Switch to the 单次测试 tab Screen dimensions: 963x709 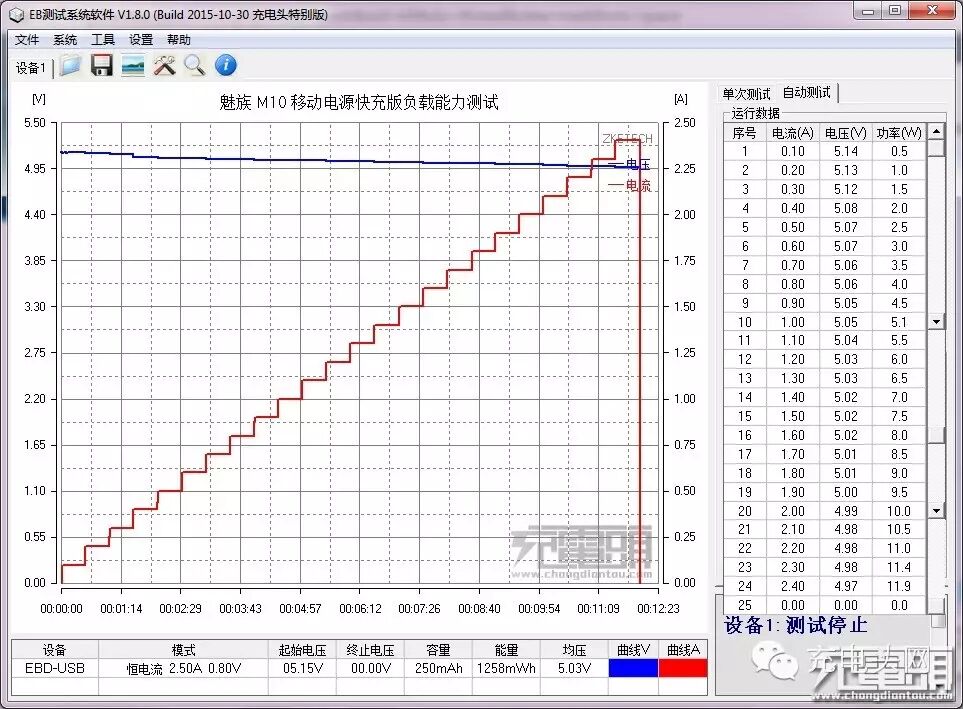[746, 94]
